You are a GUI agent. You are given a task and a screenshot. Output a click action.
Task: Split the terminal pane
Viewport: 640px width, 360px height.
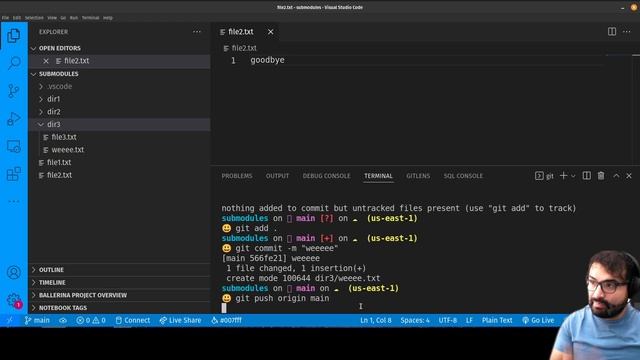click(x=587, y=176)
